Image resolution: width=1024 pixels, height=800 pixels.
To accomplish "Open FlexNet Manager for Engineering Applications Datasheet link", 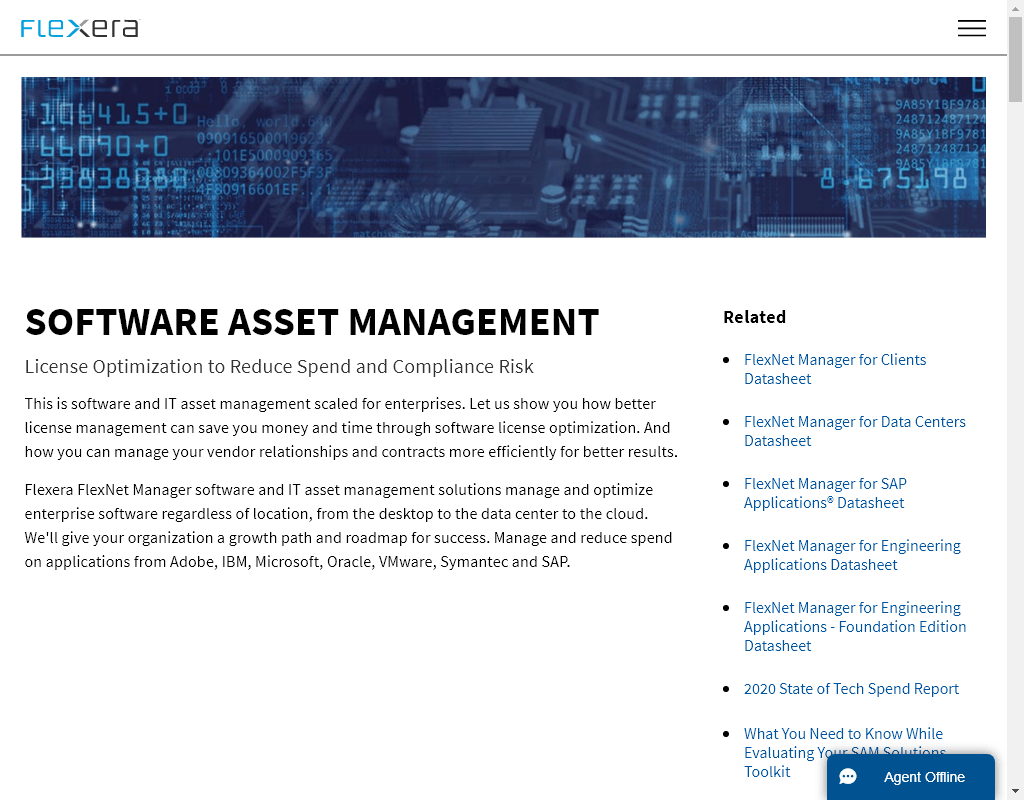I will [852, 555].
